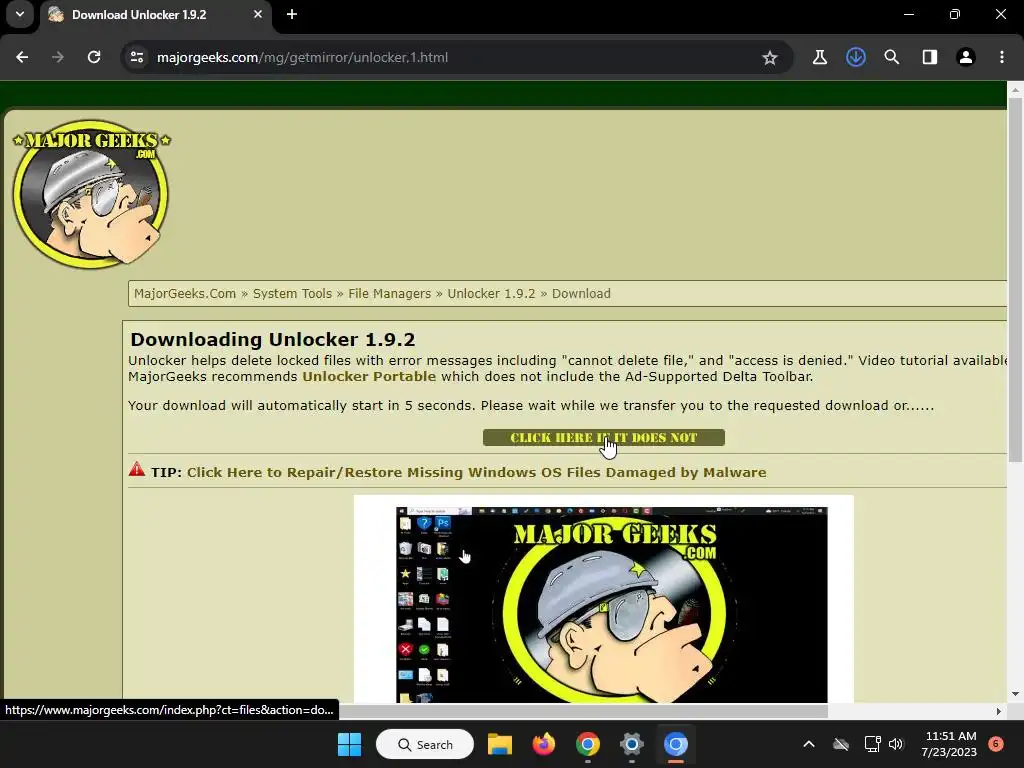Open Unlocker 1.9.2 breadcrumb link

tap(491, 294)
